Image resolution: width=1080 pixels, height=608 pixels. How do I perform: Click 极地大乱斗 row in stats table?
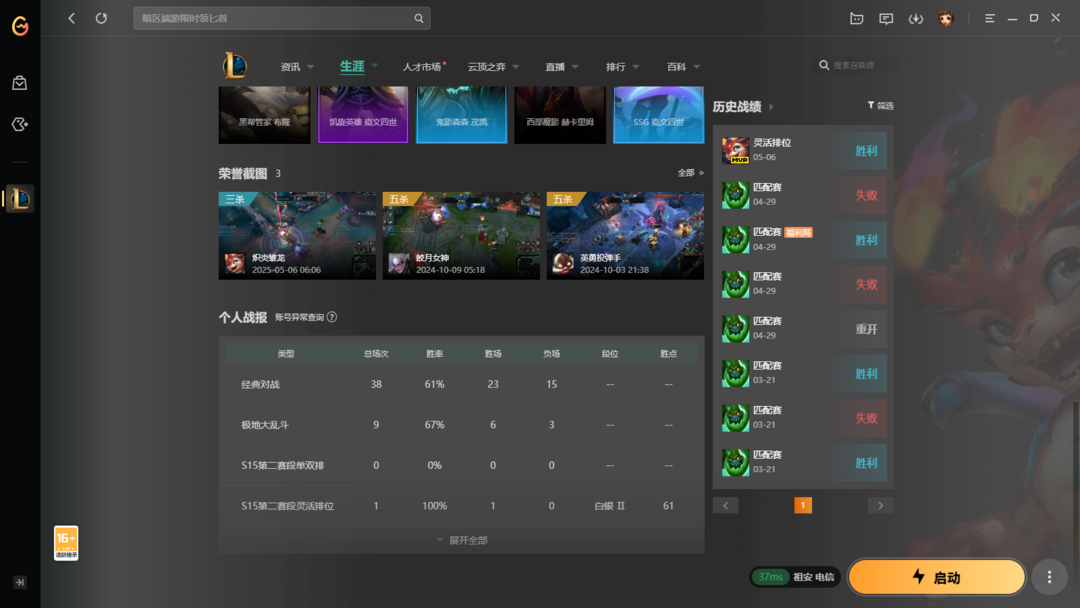coord(461,425)
